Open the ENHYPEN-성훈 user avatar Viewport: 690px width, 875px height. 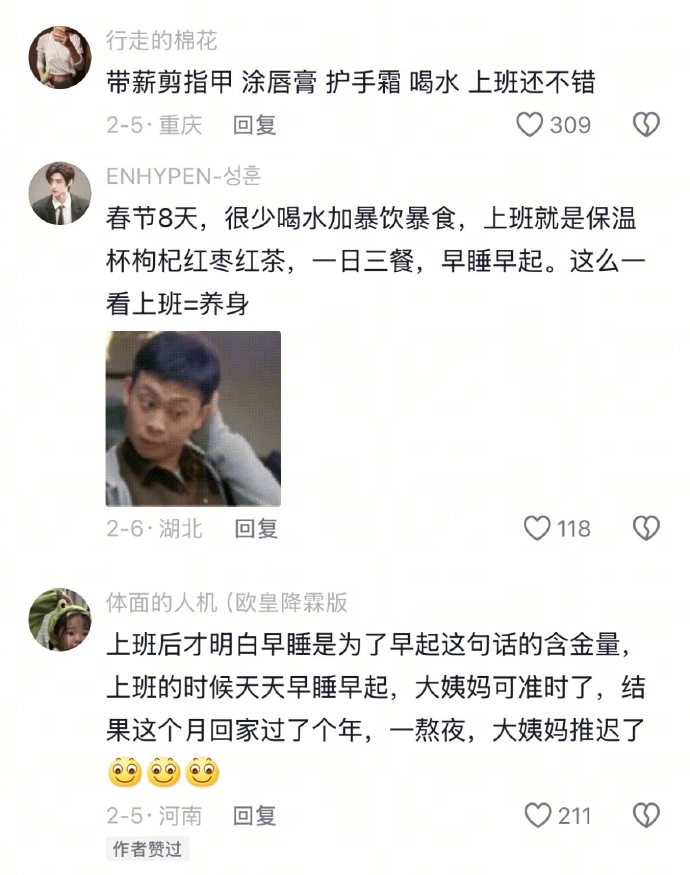[x=60, y=193]
